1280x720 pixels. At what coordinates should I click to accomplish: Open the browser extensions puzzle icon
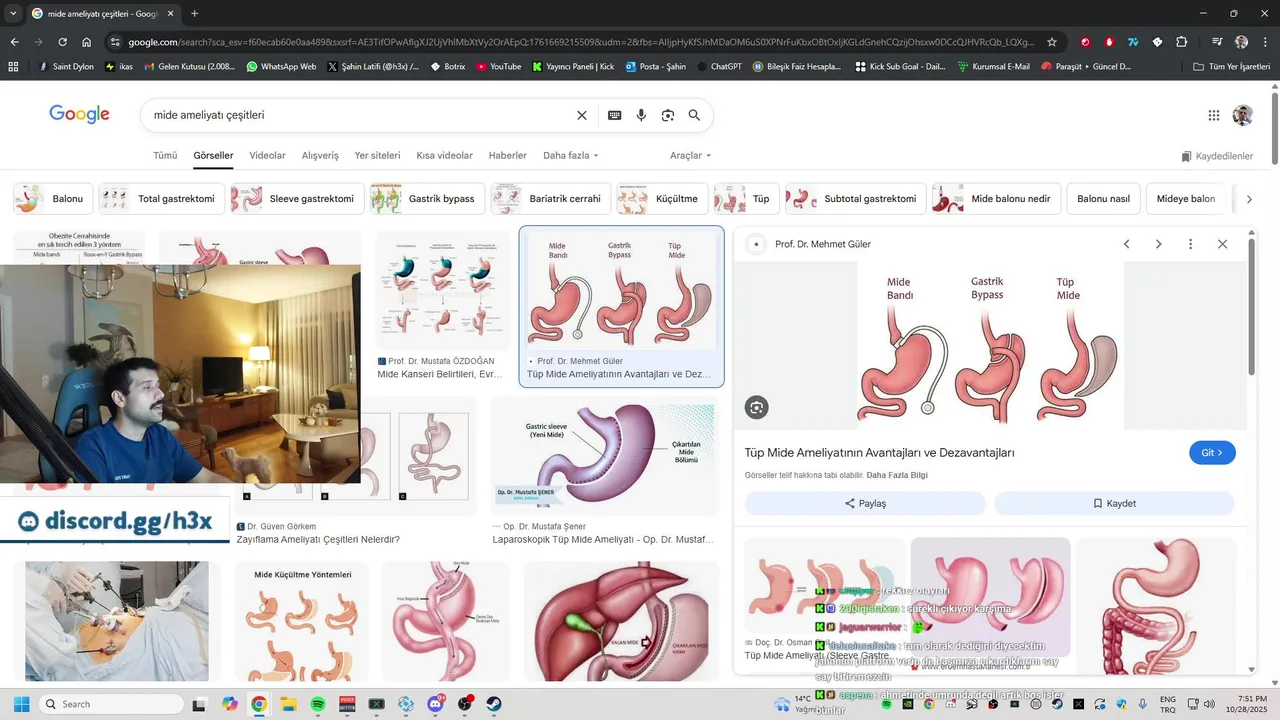(x=1182, y=42)
